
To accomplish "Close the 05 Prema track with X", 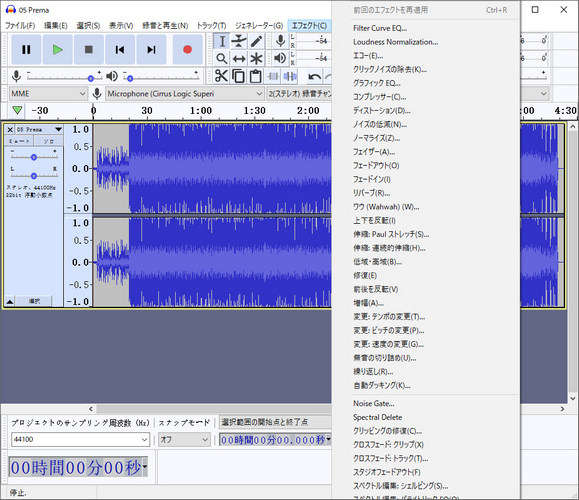I will click(10, 130).
